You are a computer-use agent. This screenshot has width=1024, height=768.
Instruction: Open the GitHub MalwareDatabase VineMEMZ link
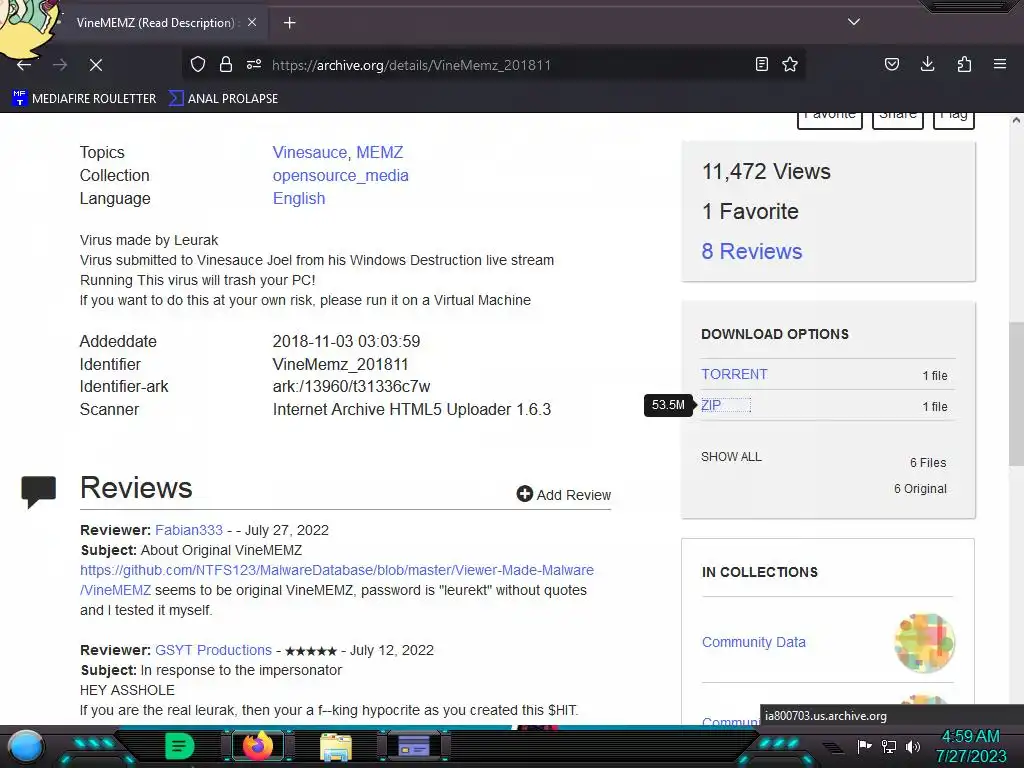tap(336, 580)
